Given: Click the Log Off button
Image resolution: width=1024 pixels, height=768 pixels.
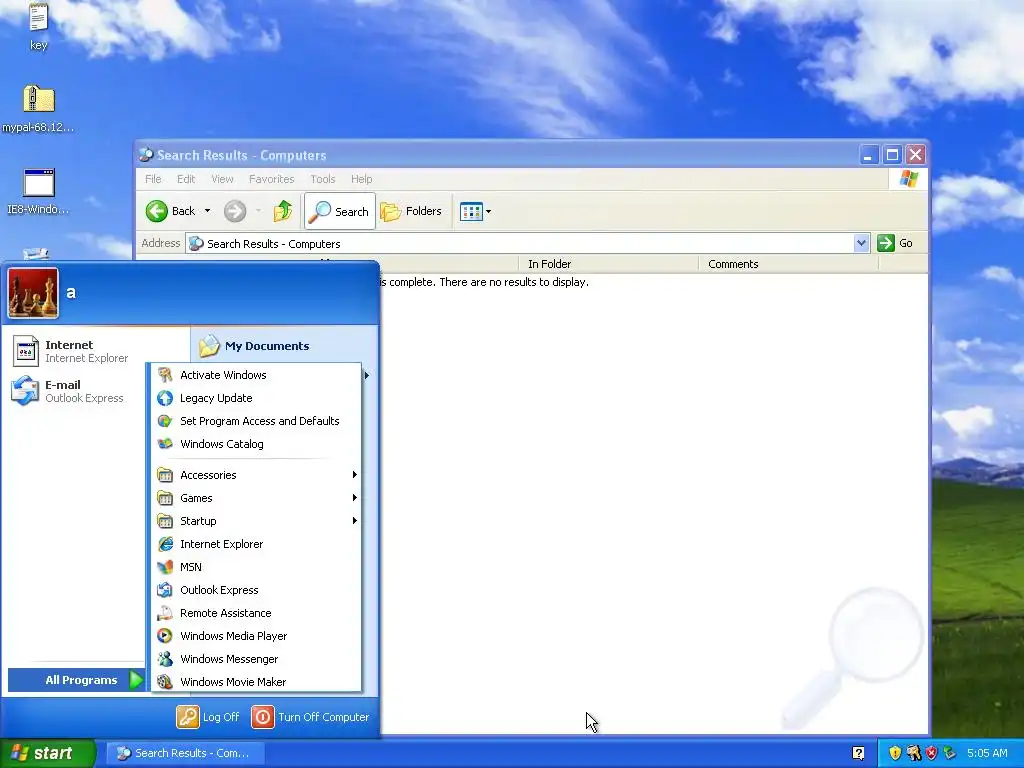Looking at the screenshot, I should pos(208,716).
